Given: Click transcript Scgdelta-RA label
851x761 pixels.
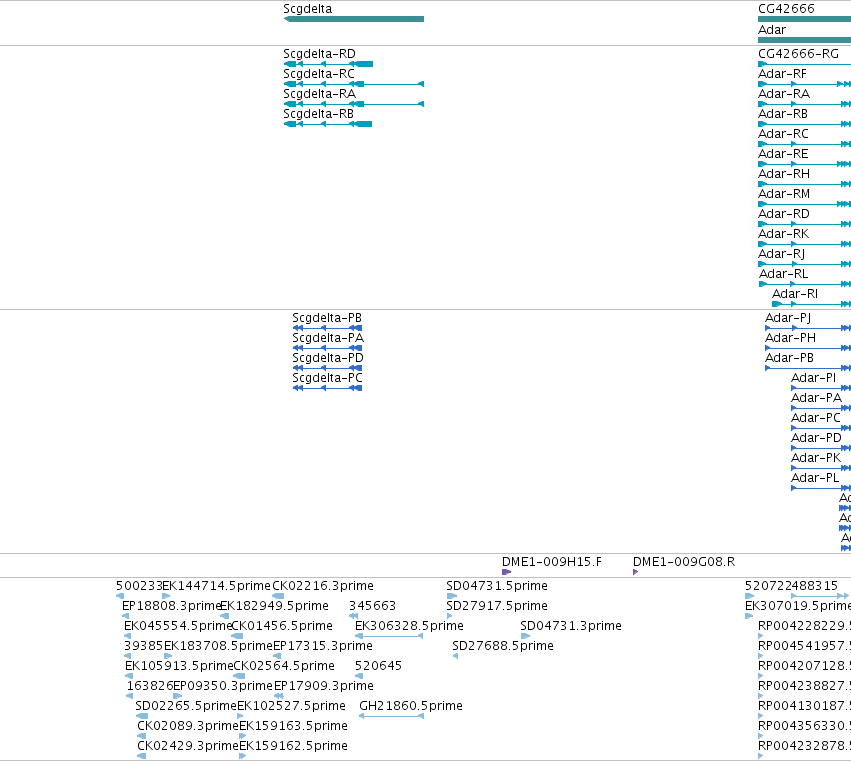Looking at the screenshot, I should point(319,94).
